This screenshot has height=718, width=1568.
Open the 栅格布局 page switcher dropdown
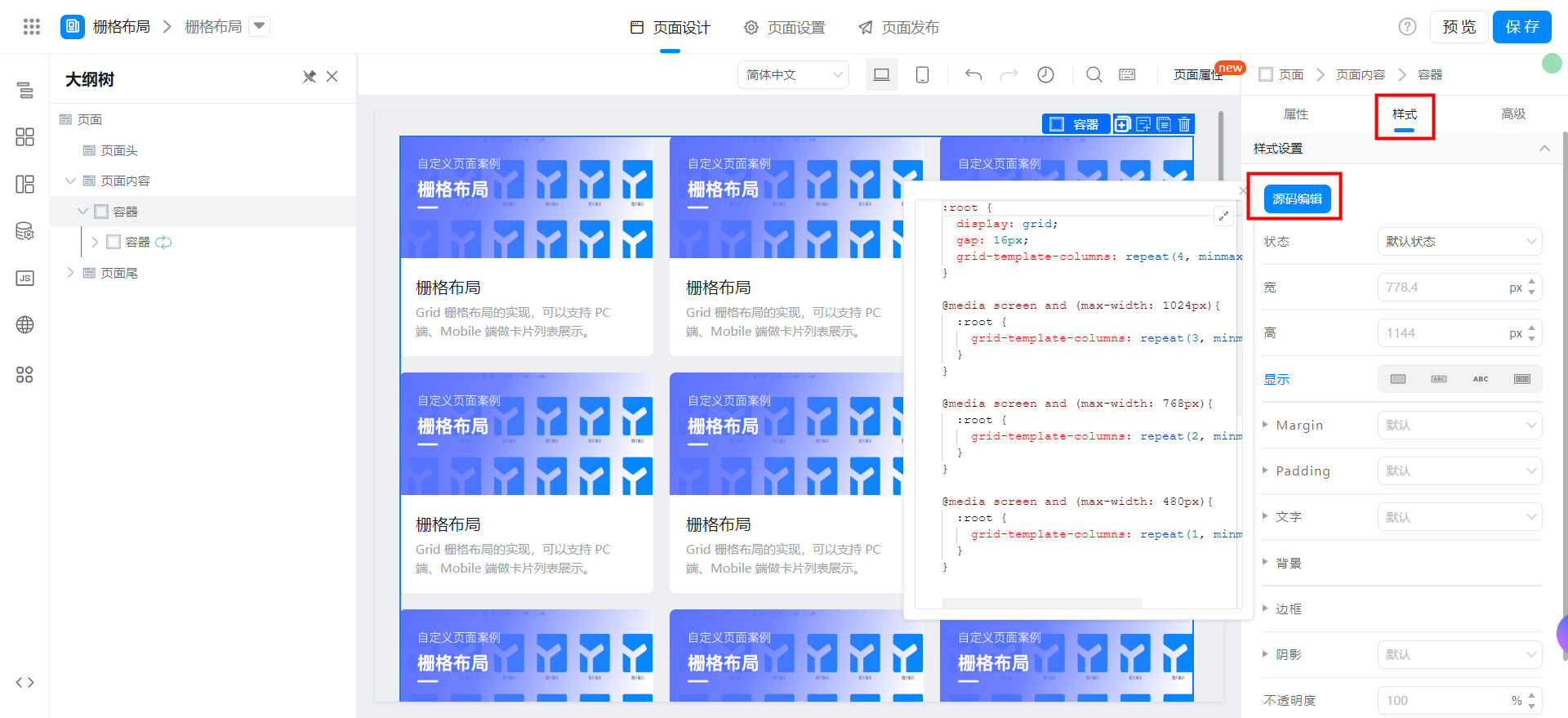point(259,26)
